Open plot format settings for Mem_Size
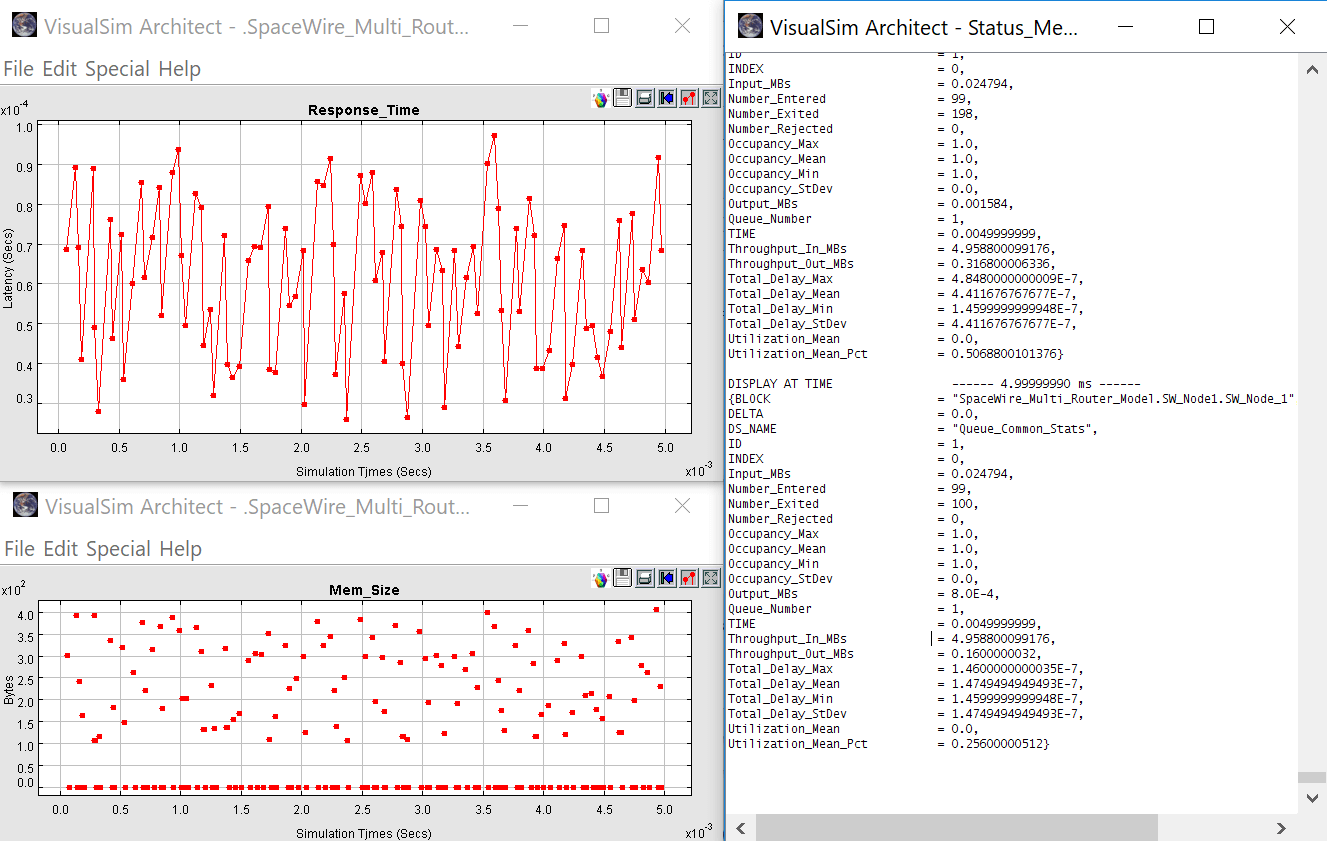This screenshot has height=841, width=1327. pos(688,578)
